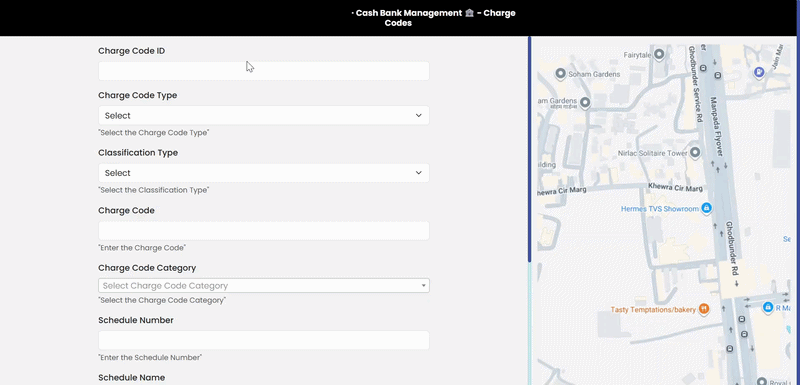This screenshot has width=800, height=385.
Task: Click the "Charge Code Category" field label
Action: (147, 268)
